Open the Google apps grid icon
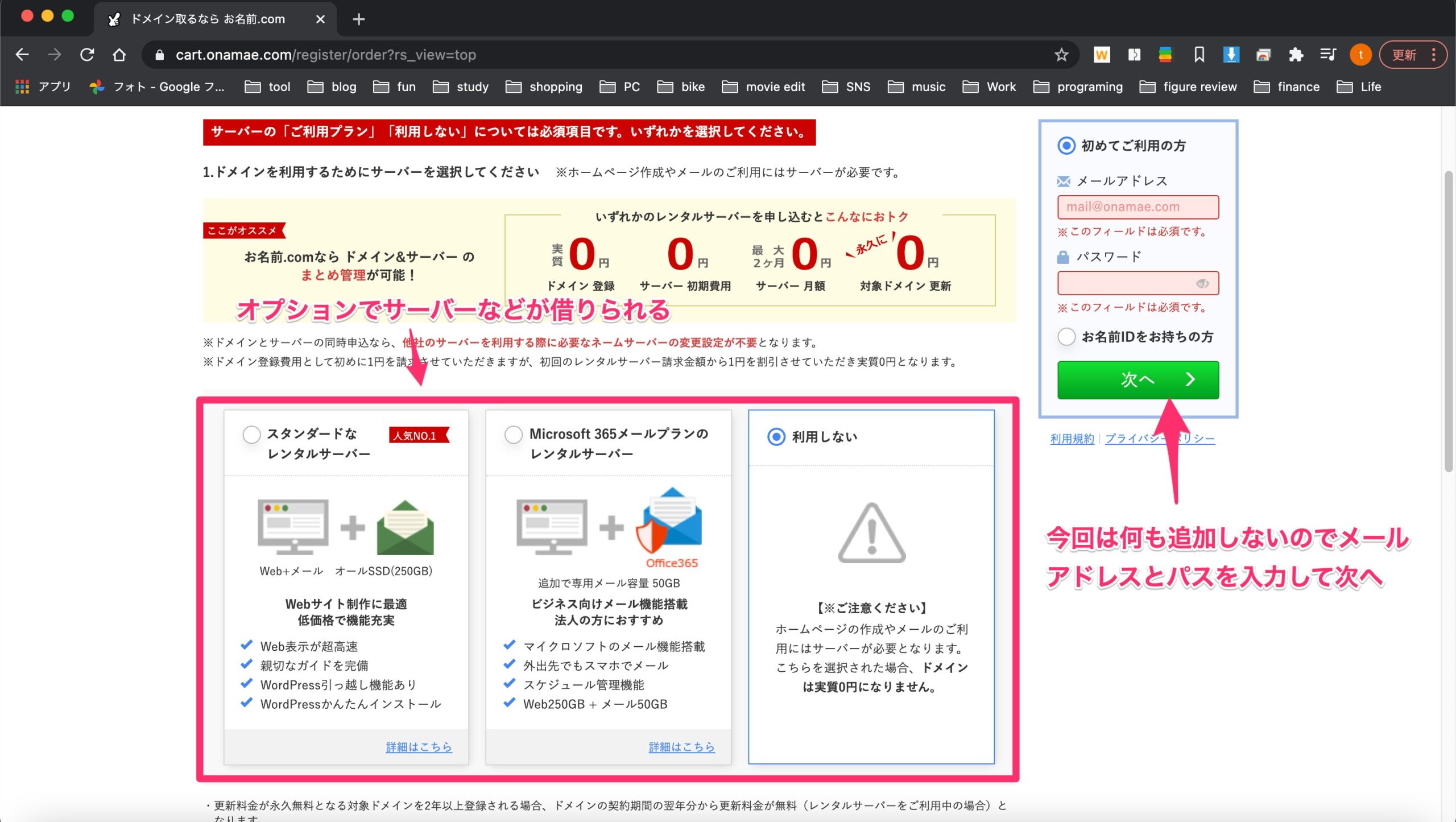Viewport: 1456px width, 822px height. 22,86
